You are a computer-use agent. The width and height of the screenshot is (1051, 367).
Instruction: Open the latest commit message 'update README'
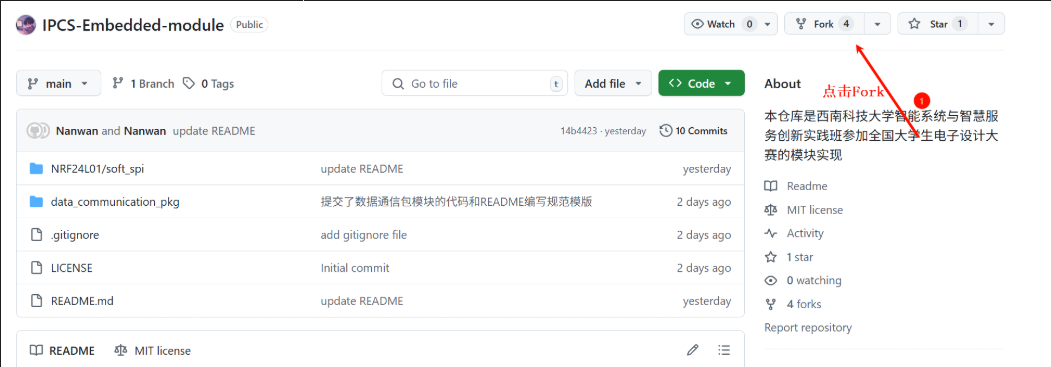(x=214, y=131)
